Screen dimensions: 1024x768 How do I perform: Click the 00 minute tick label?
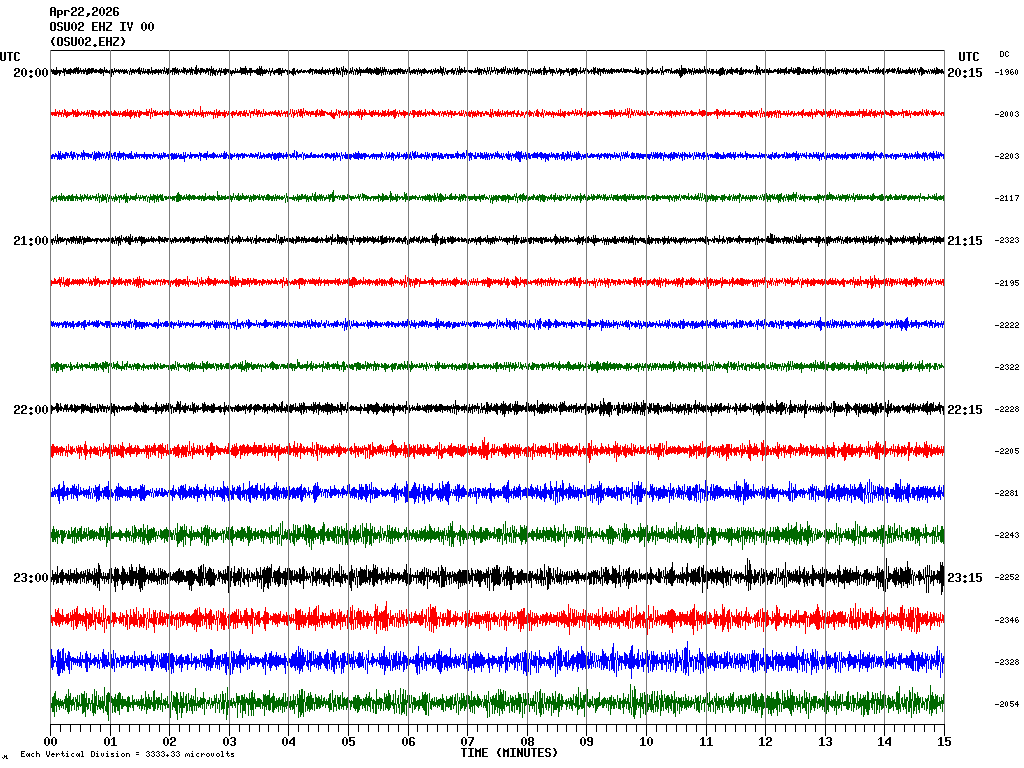[51, 742]
